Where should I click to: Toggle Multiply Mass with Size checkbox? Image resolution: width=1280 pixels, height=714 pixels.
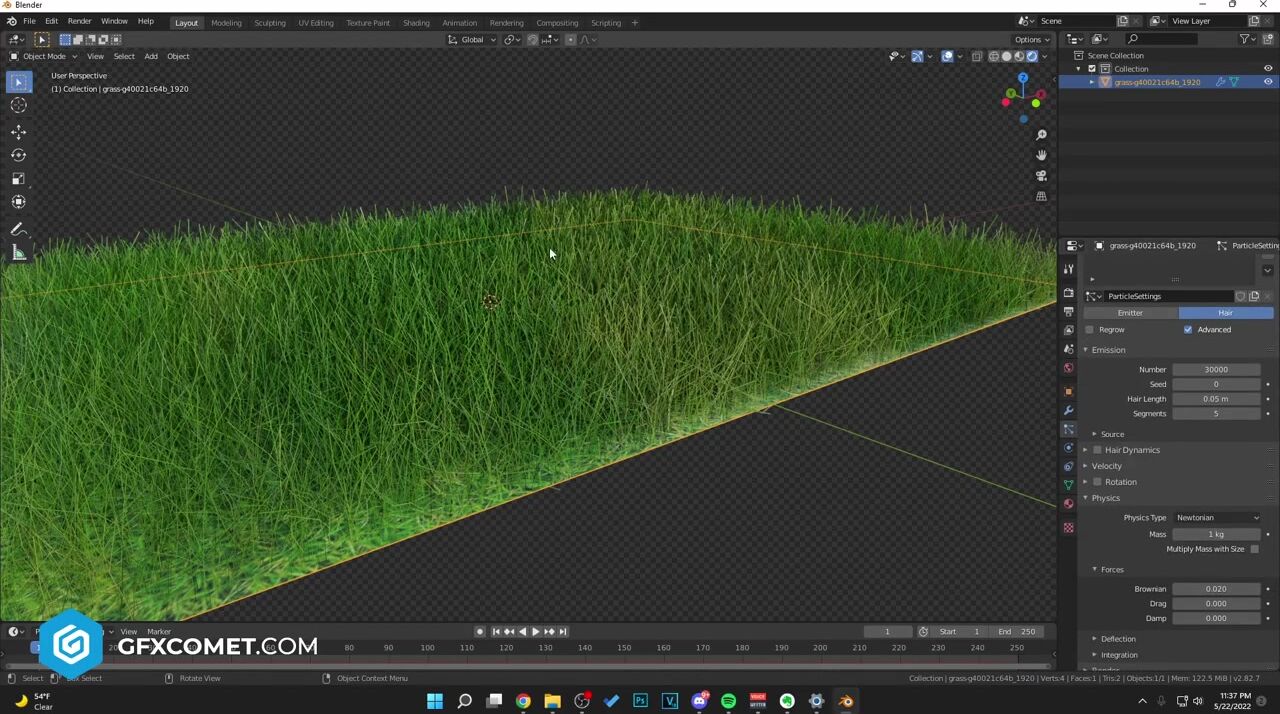1254,549
